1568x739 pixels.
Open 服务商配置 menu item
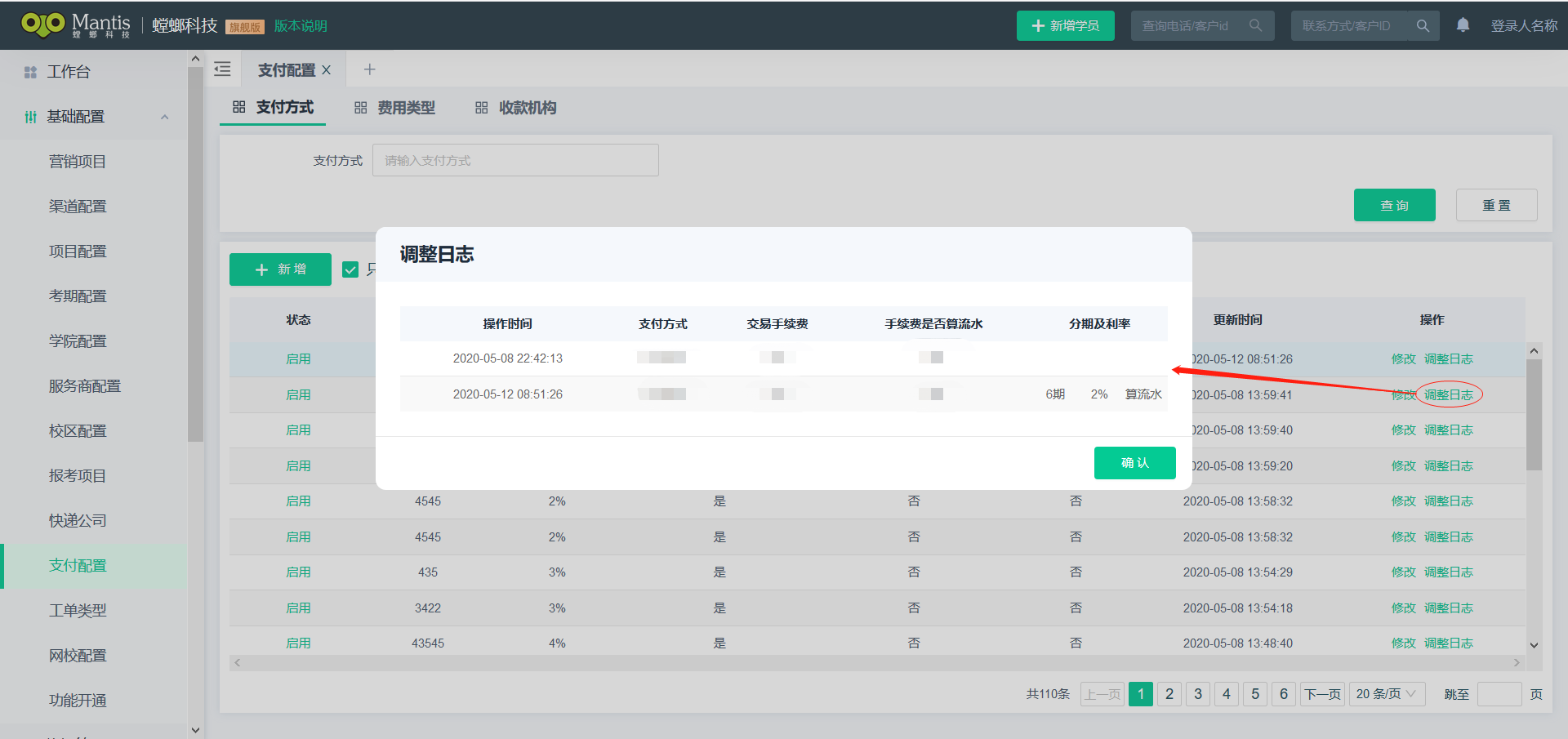[85, 386]
